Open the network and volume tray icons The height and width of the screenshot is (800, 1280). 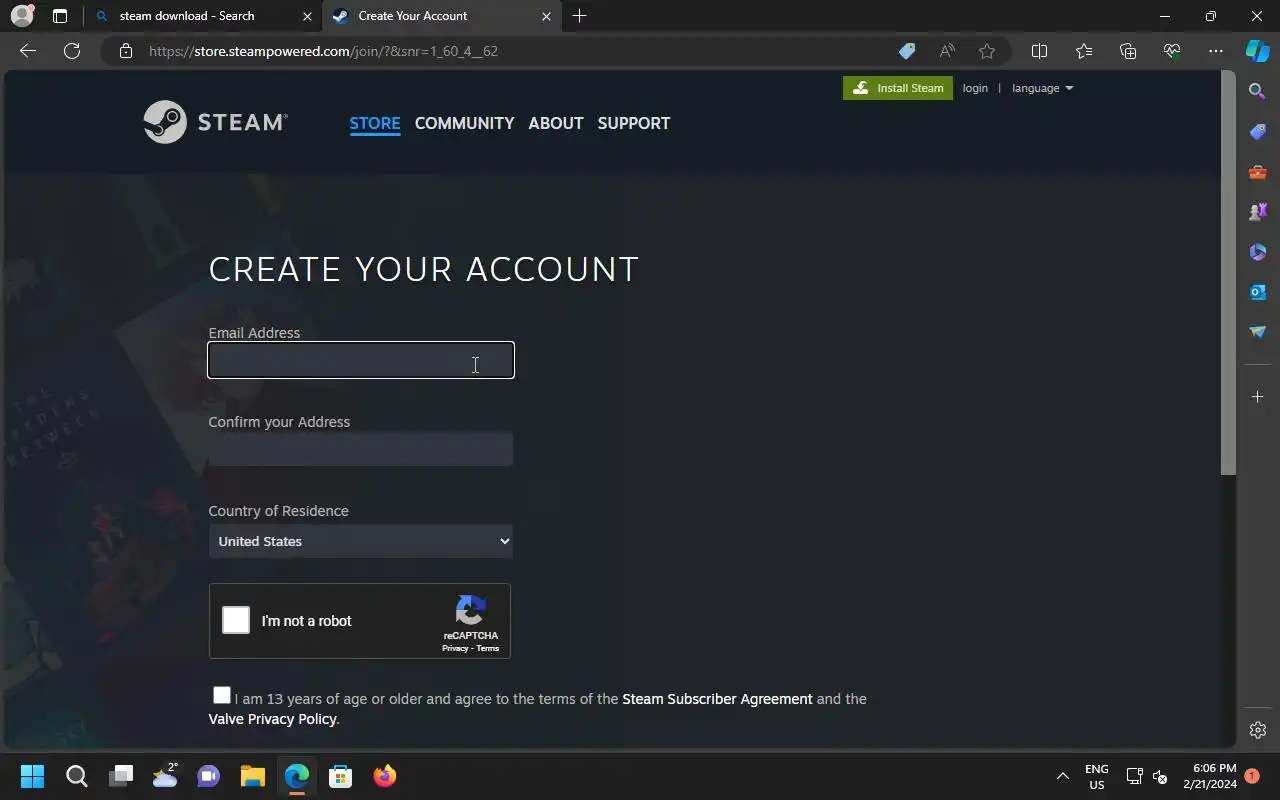(x=1147, y=776)
